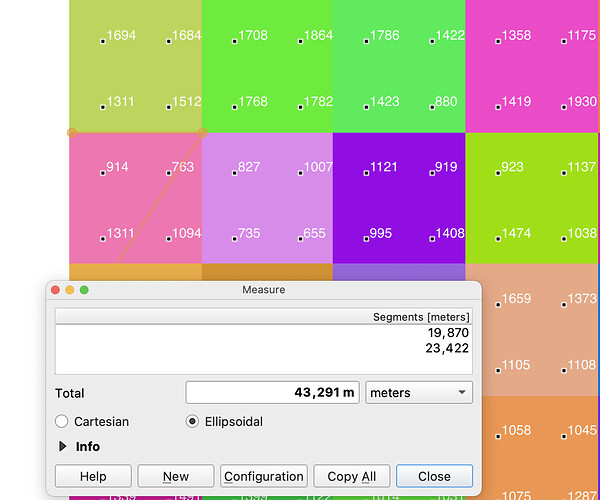This screenshot has width=600, height=500.
Task: Click the point labeled 1768
Action: click(x=235, y=107)
